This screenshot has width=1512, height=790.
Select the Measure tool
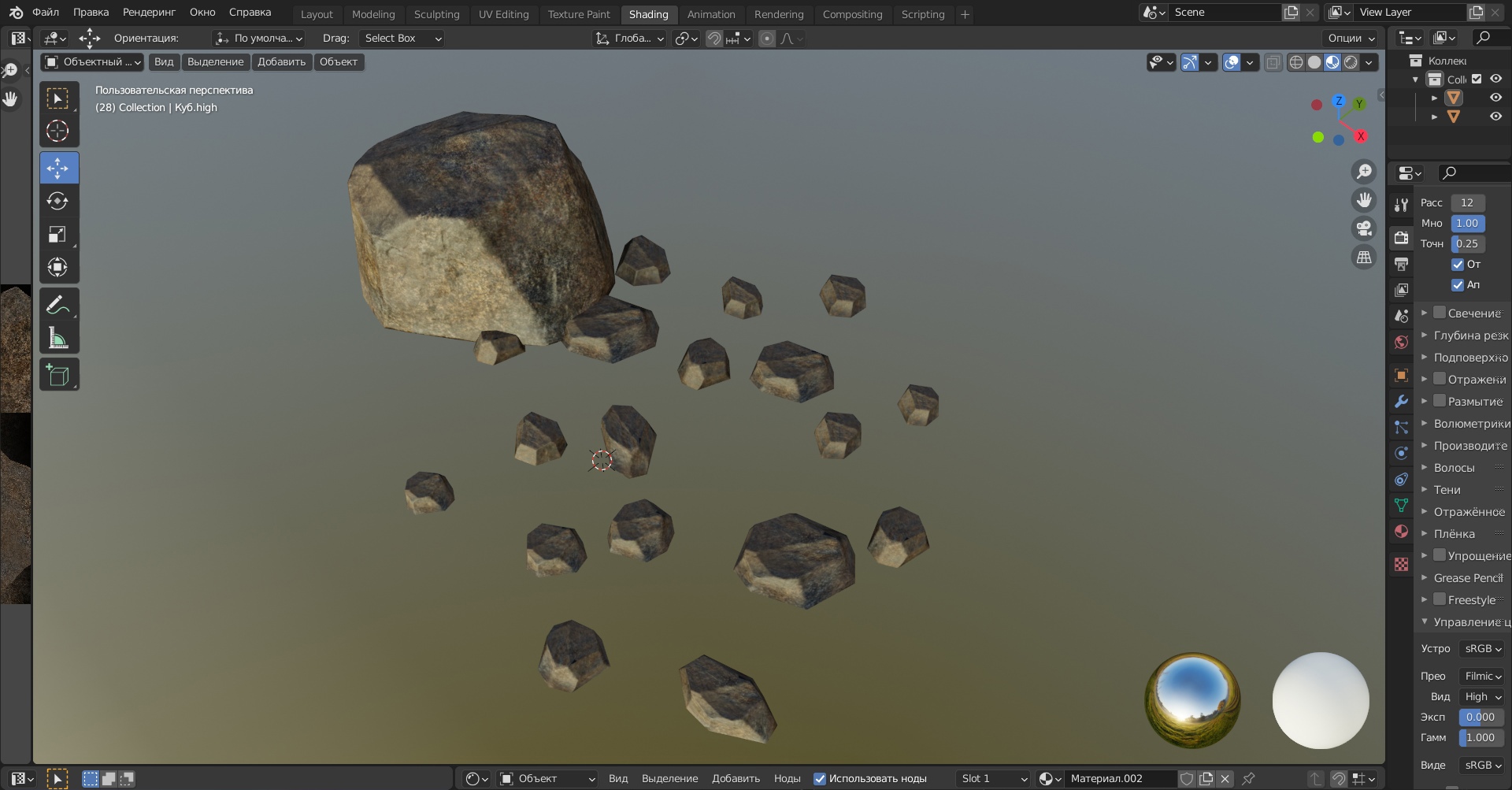(x=58, y=338)
